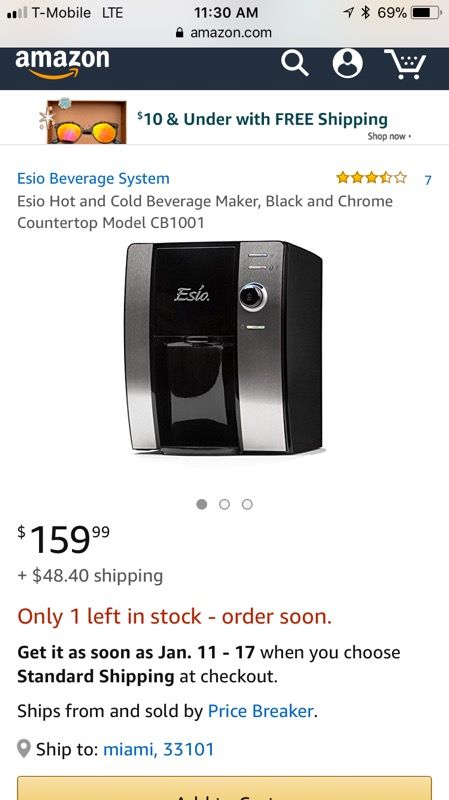This screenshot has height=800, width=449.
Task: Open the Esio Beverage System brand link
Action: point(93,179)
